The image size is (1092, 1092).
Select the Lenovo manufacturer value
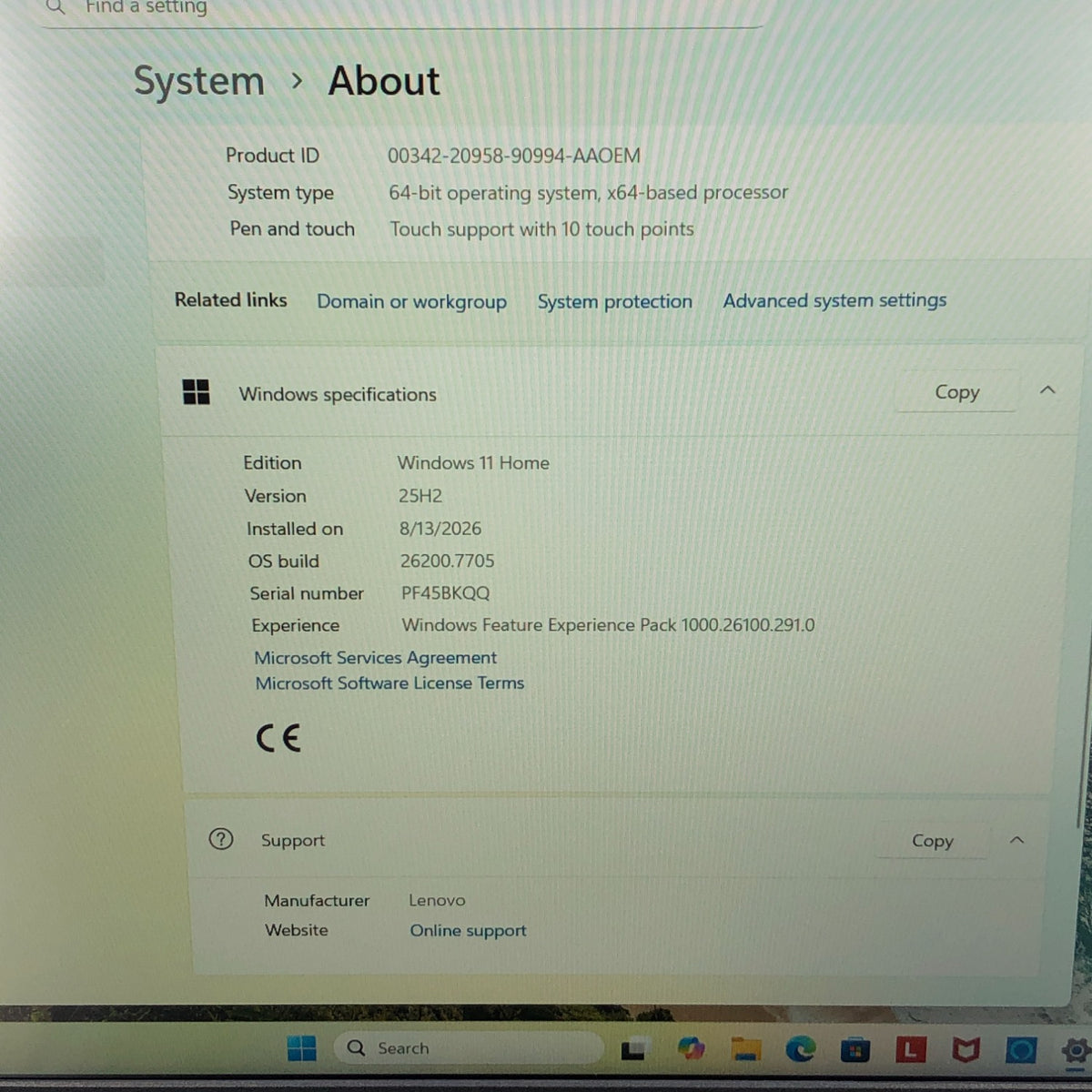coord(437,900)
